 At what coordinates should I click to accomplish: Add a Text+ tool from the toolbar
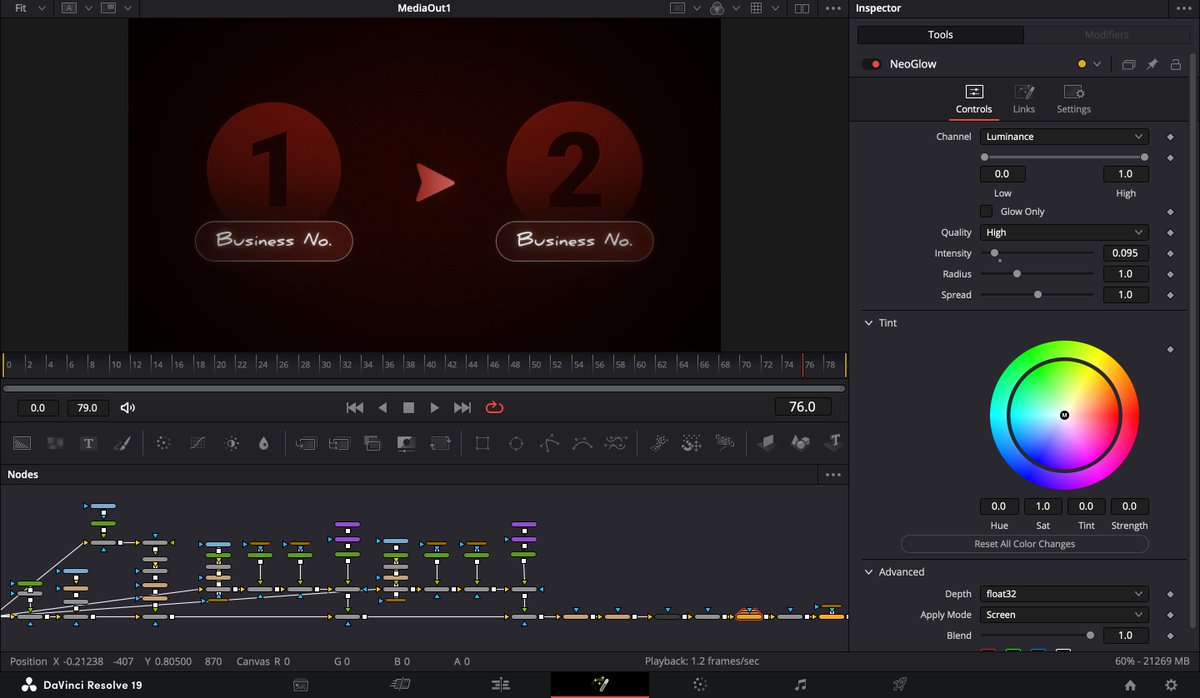click(x=88, y=442)
